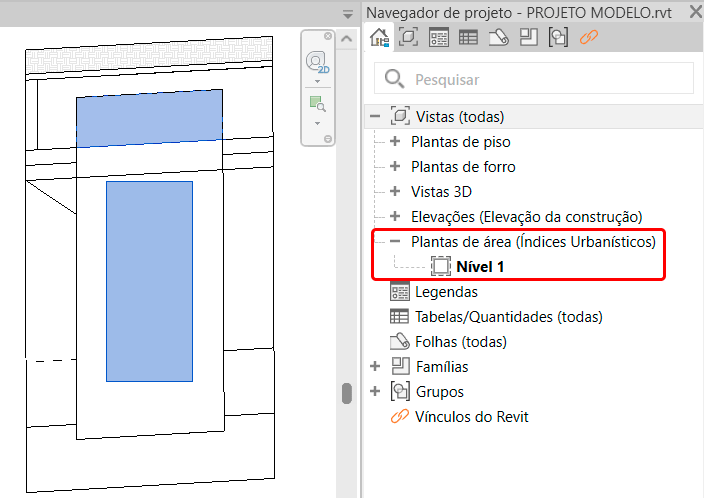Select the Families filter icon in toolbar

coord(528,38)
